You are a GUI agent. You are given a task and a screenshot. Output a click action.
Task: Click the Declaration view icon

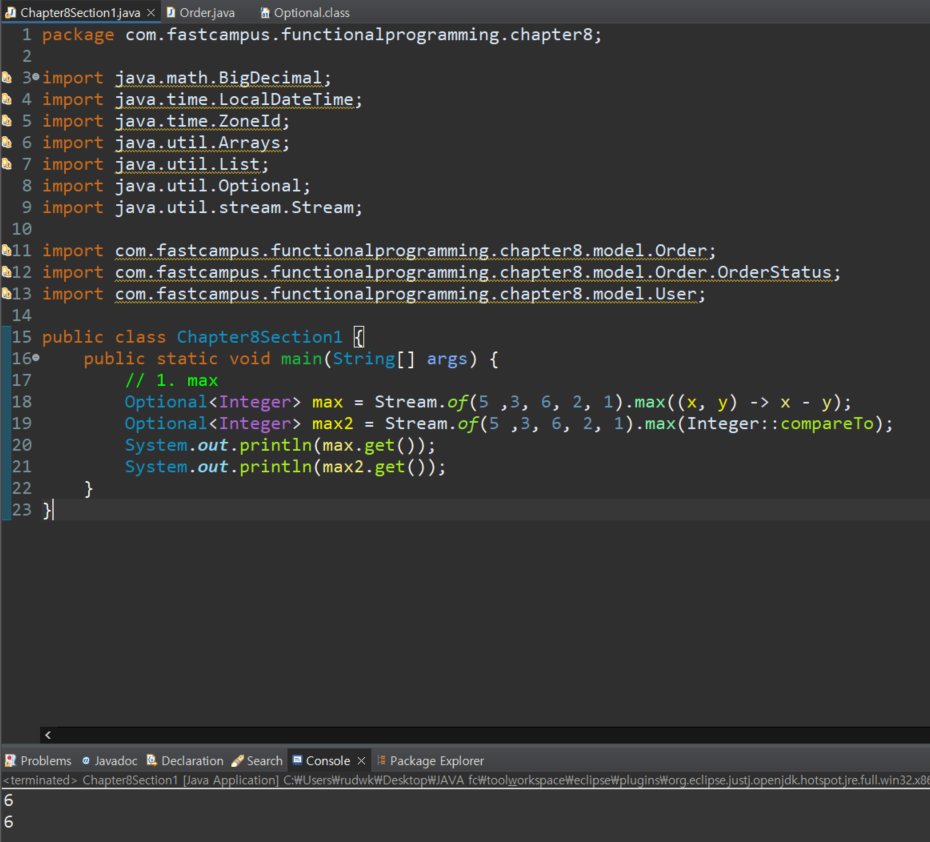coord(152,760)
